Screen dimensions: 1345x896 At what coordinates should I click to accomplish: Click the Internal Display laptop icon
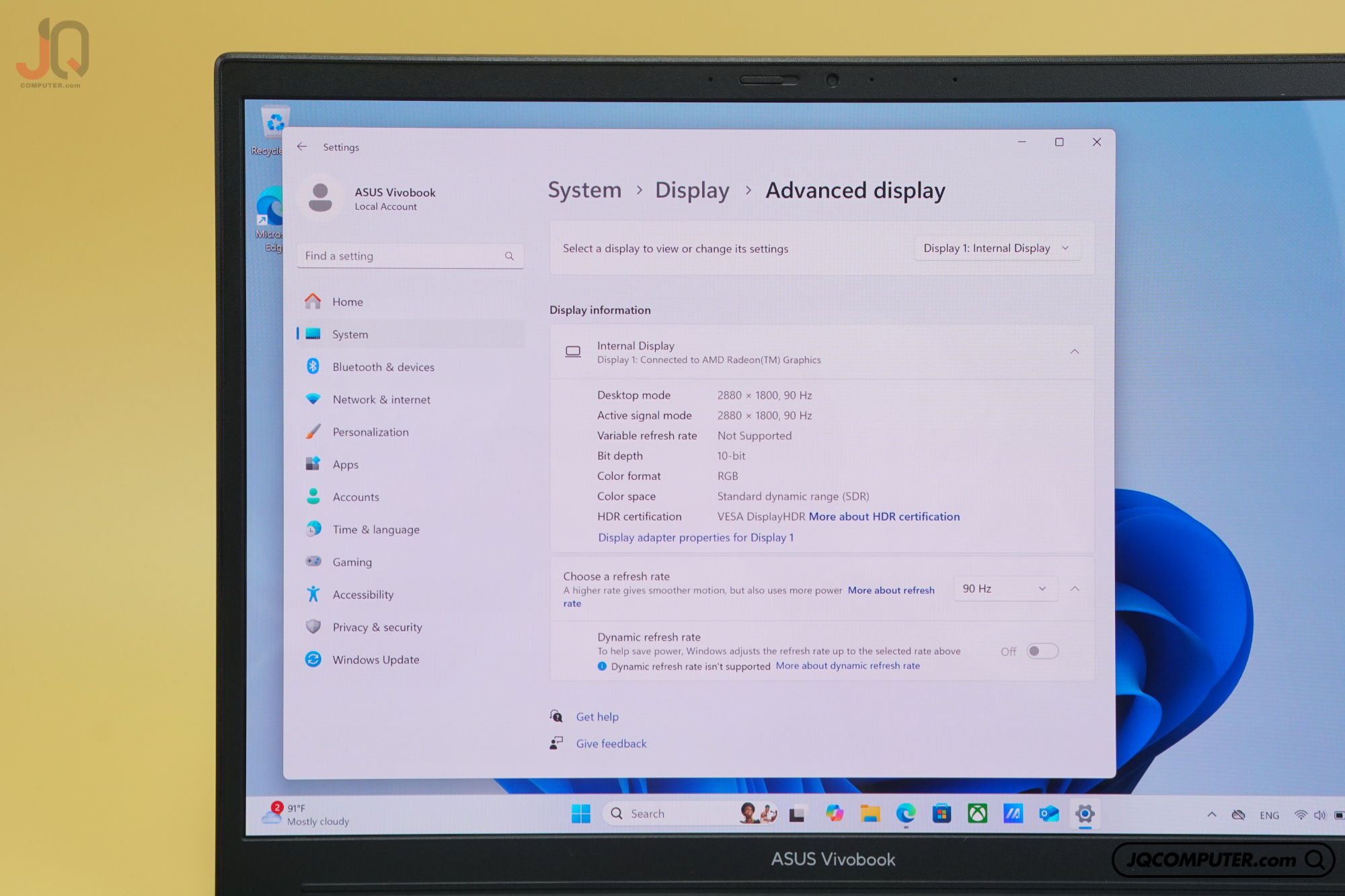[573, 352]
